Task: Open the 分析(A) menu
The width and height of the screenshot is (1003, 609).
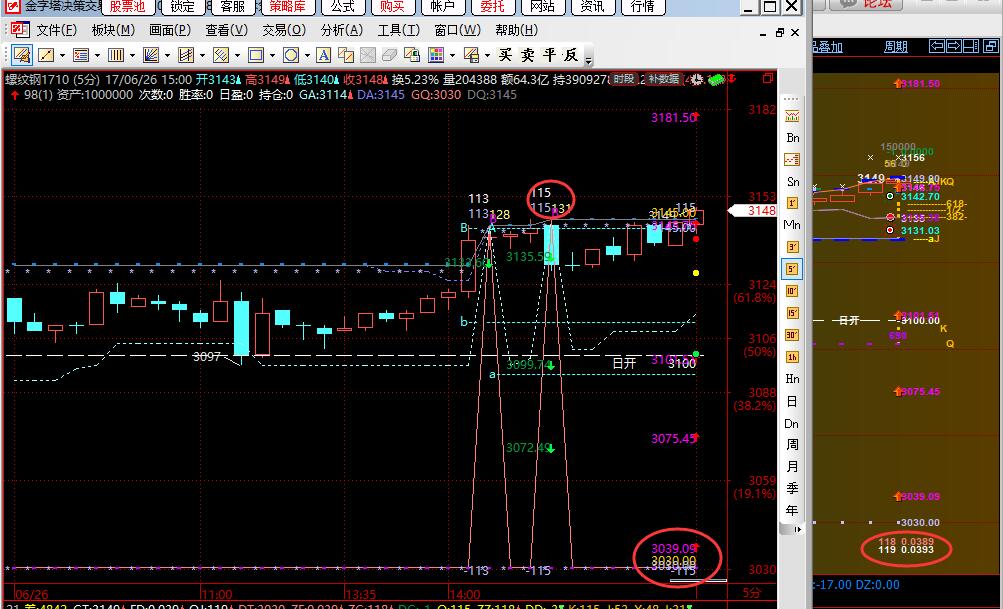Action: click(341, 30)
